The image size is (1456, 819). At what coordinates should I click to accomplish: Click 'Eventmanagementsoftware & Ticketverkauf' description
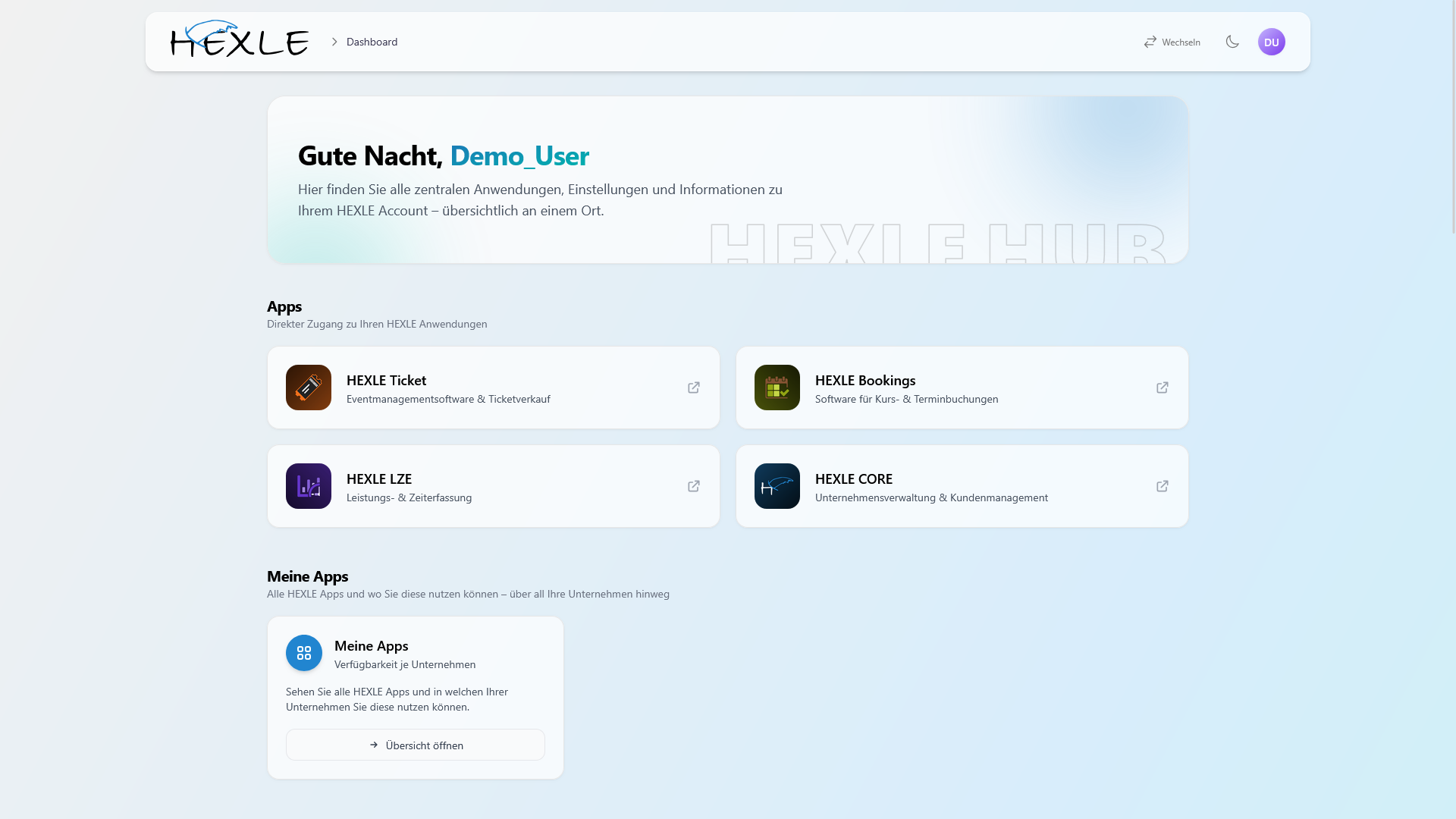click(x=448, y=399)
